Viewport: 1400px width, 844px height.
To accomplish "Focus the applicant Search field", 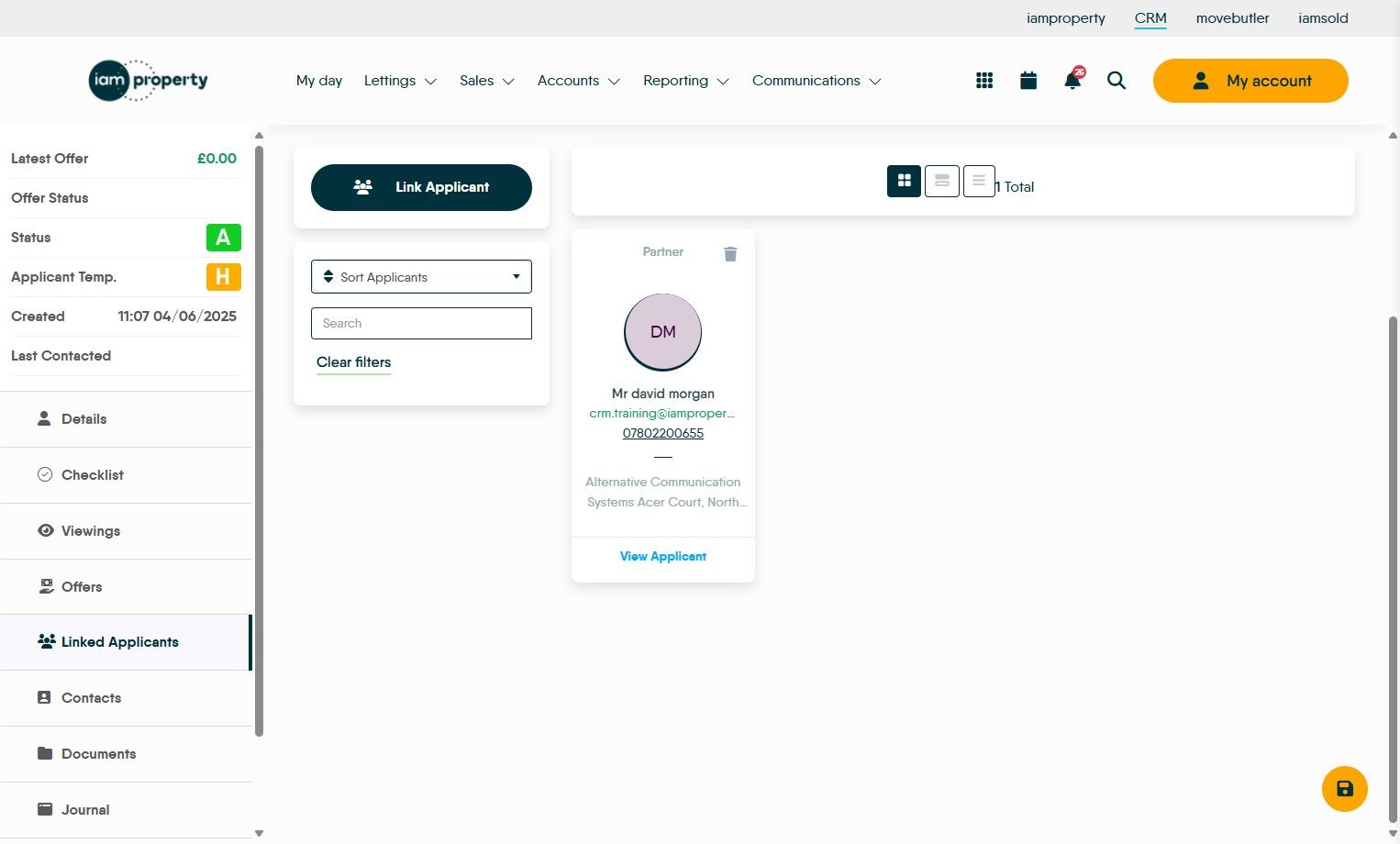I will [x=421, y=324].
